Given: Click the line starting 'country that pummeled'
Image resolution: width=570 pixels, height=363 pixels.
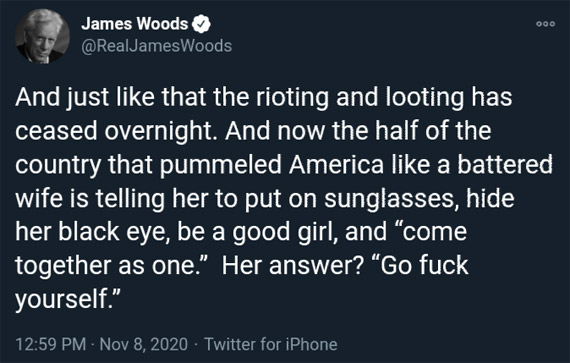Looking at the screenshot, I should 284,165.
